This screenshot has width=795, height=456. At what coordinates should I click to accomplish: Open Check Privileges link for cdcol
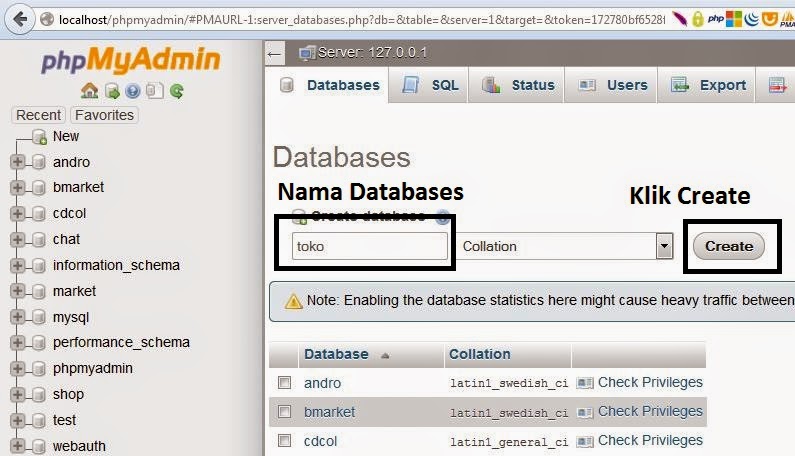650,440
